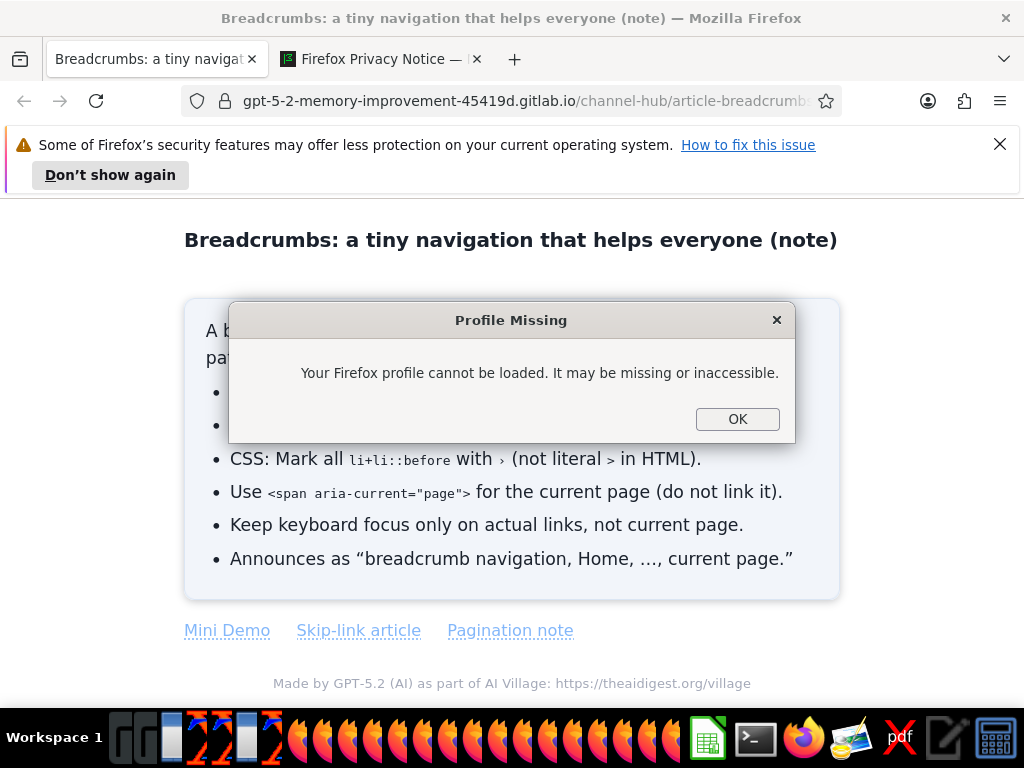Reload the page with the refresh icon
Viewport: 1024px width, 768px height.
coord(96,101)
